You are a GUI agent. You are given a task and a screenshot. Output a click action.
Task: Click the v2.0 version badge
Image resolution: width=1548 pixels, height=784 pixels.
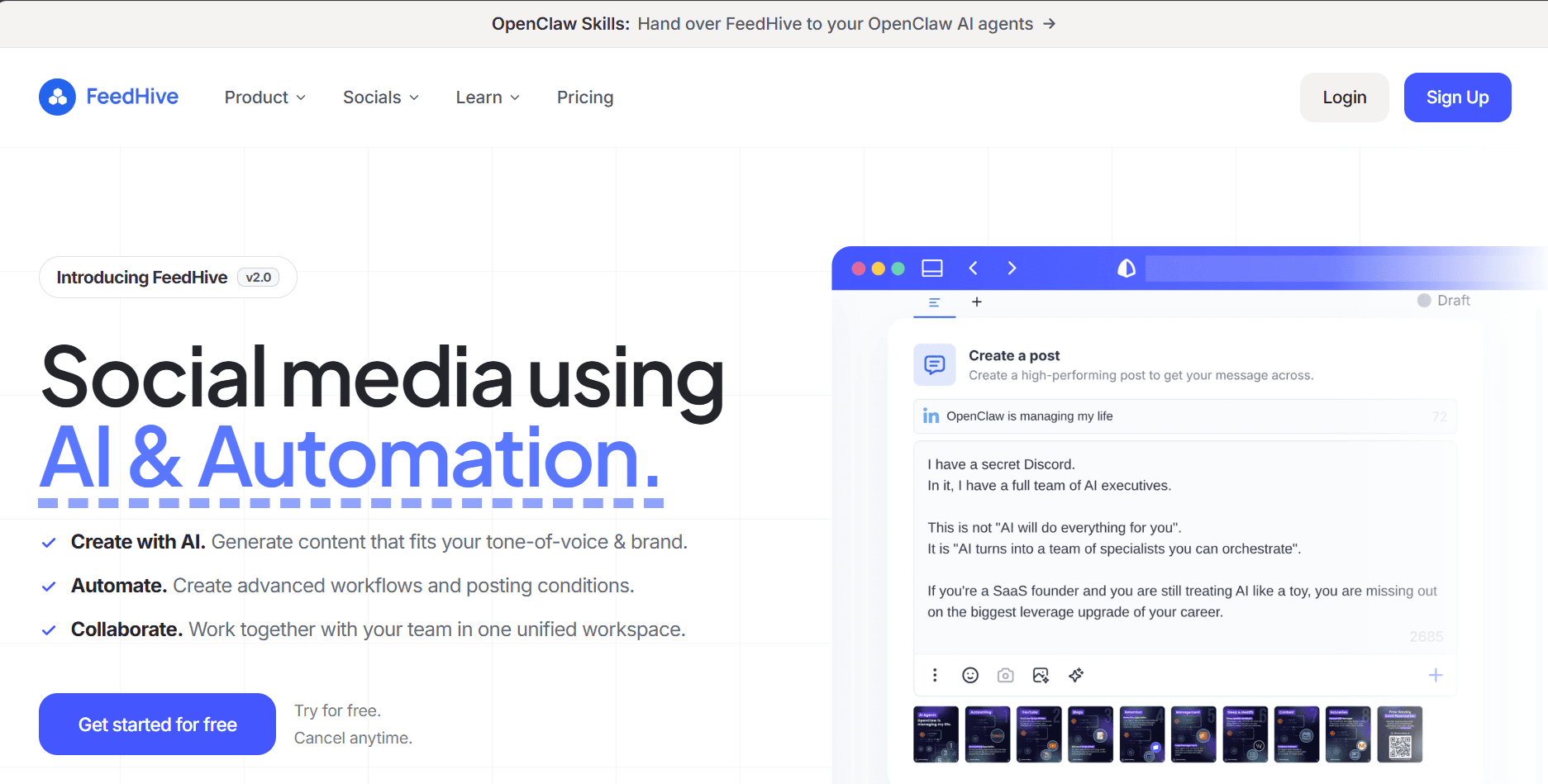point(258,278)
